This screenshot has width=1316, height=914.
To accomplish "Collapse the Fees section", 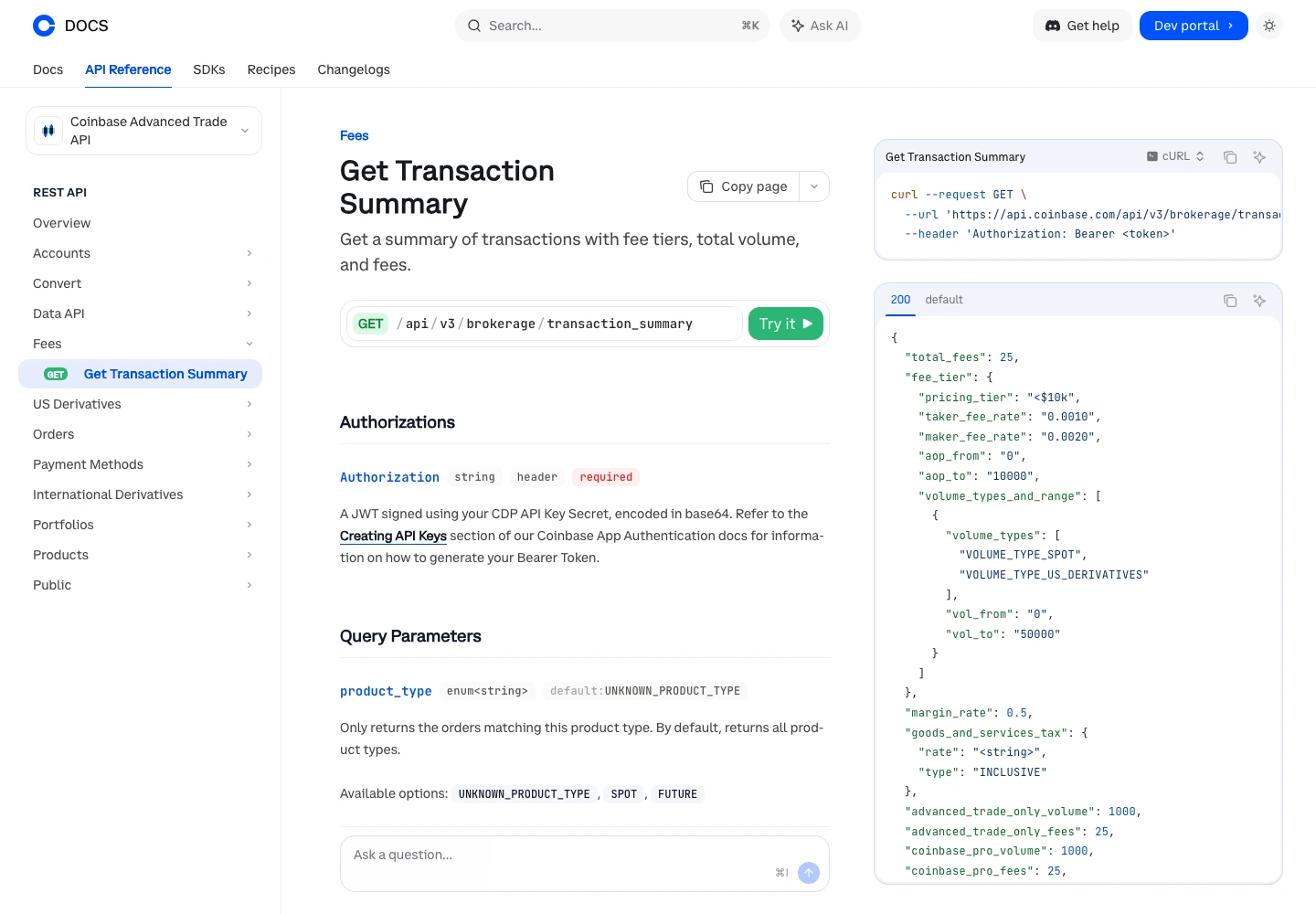I will (143, 344).
